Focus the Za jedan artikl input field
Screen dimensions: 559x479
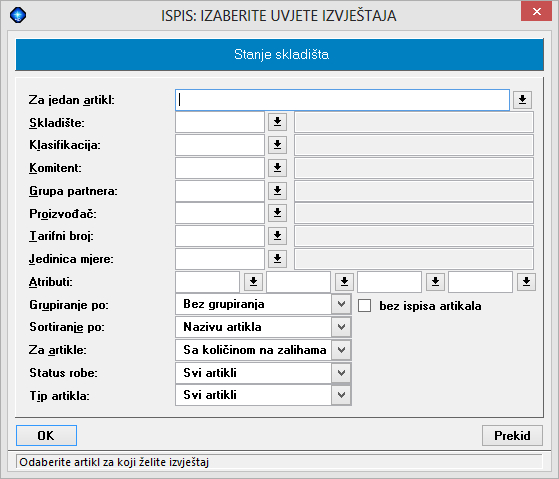click(x=342, y=100)
